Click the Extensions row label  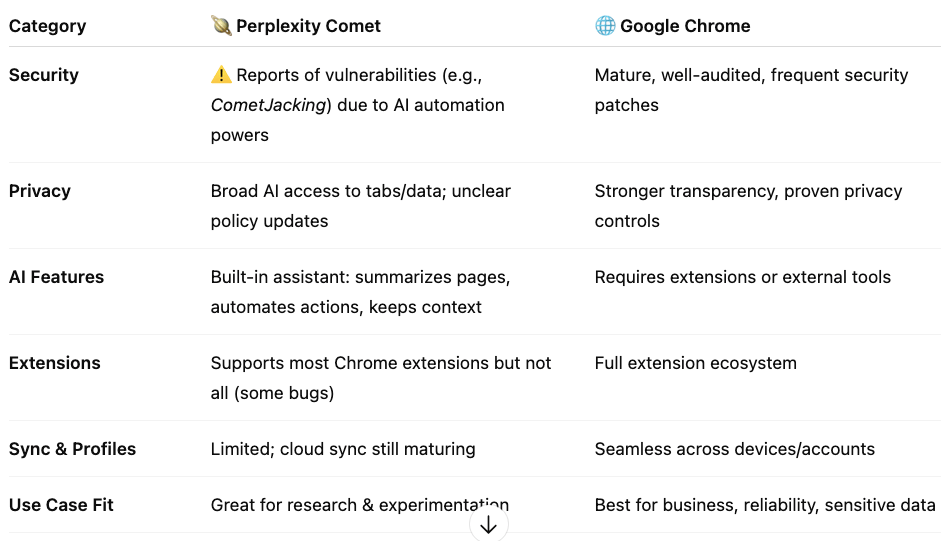click(55, 363)
